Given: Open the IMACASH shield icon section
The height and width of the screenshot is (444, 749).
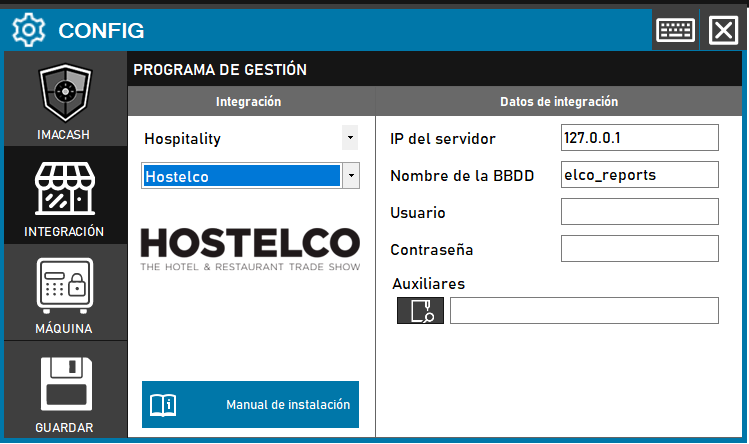Looking at the screenshot, I should pos(65,95).
